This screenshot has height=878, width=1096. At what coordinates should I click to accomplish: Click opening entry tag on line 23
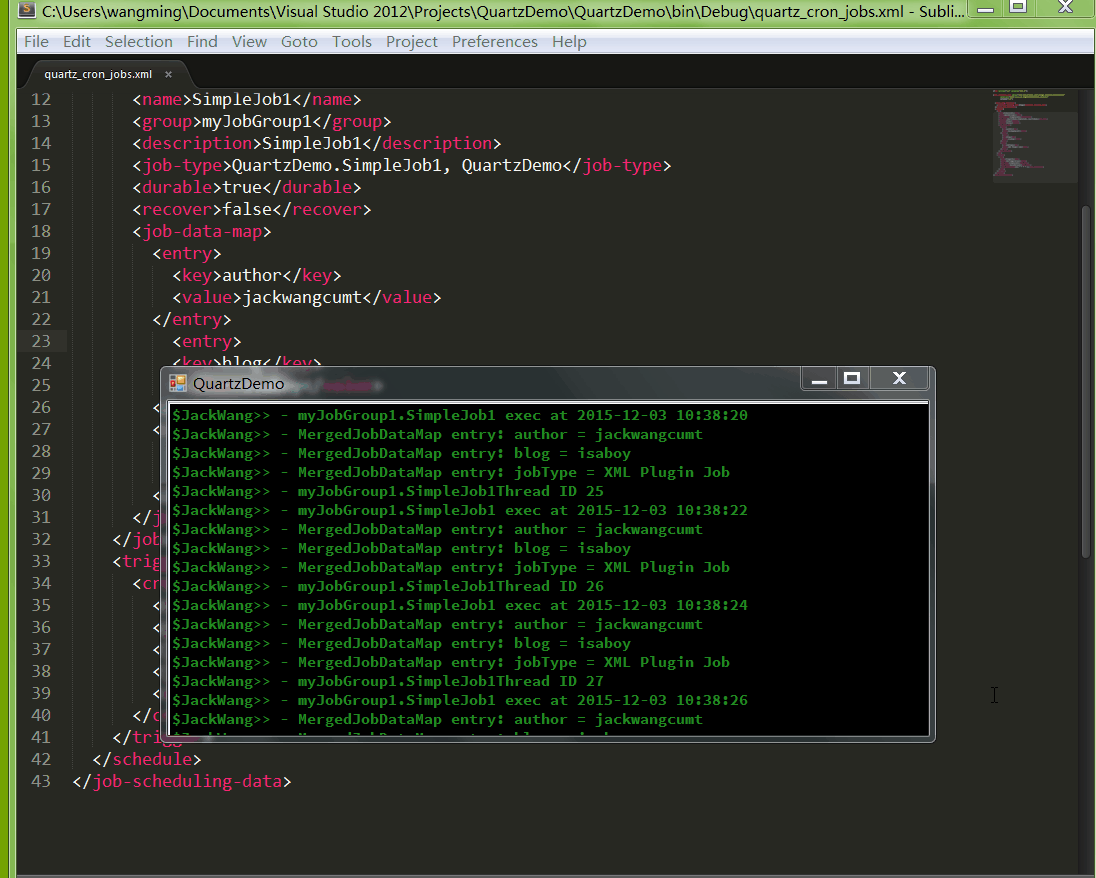pyautogui.click(x=207, y=342)
